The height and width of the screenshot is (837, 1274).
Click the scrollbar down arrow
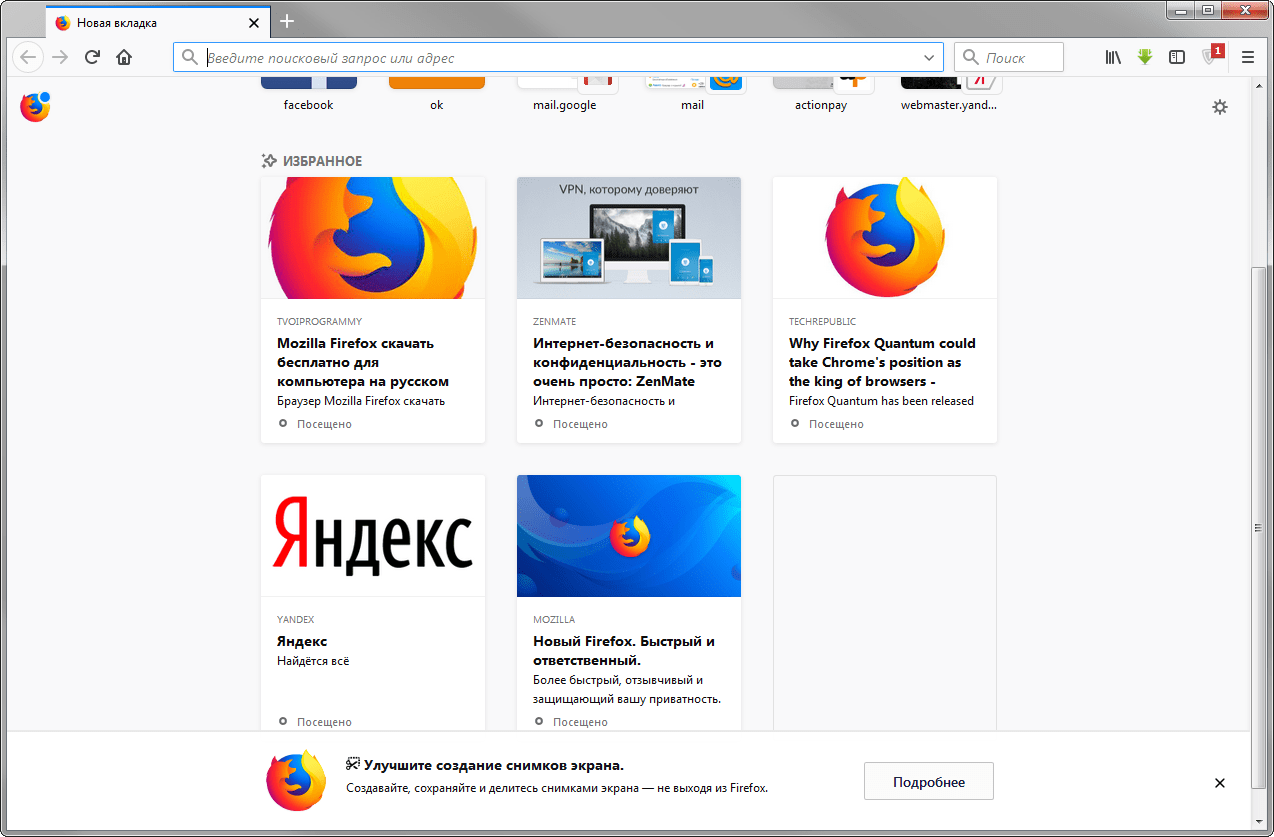1259,822
